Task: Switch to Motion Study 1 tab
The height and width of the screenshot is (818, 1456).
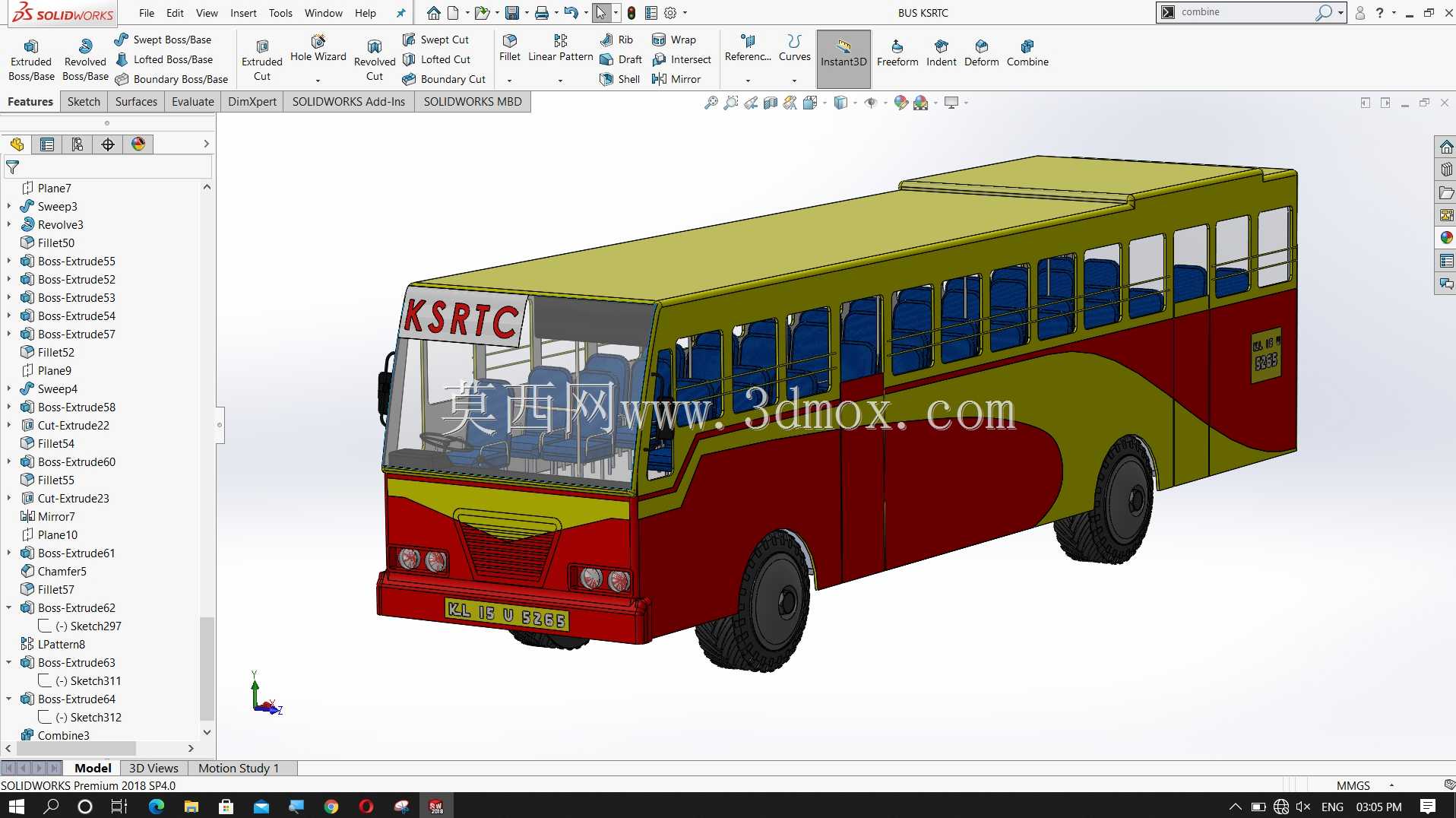Action: [239, 768]
